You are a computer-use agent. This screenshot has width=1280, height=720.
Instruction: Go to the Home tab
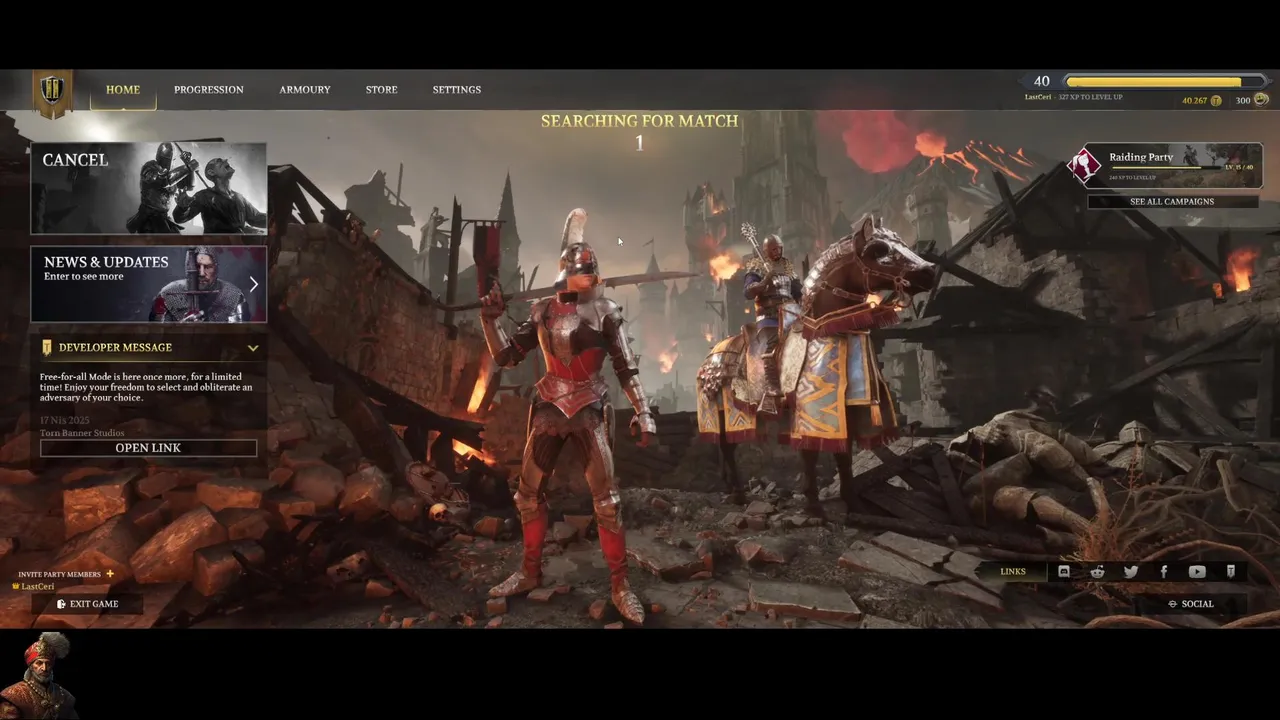tap(123, 90)
